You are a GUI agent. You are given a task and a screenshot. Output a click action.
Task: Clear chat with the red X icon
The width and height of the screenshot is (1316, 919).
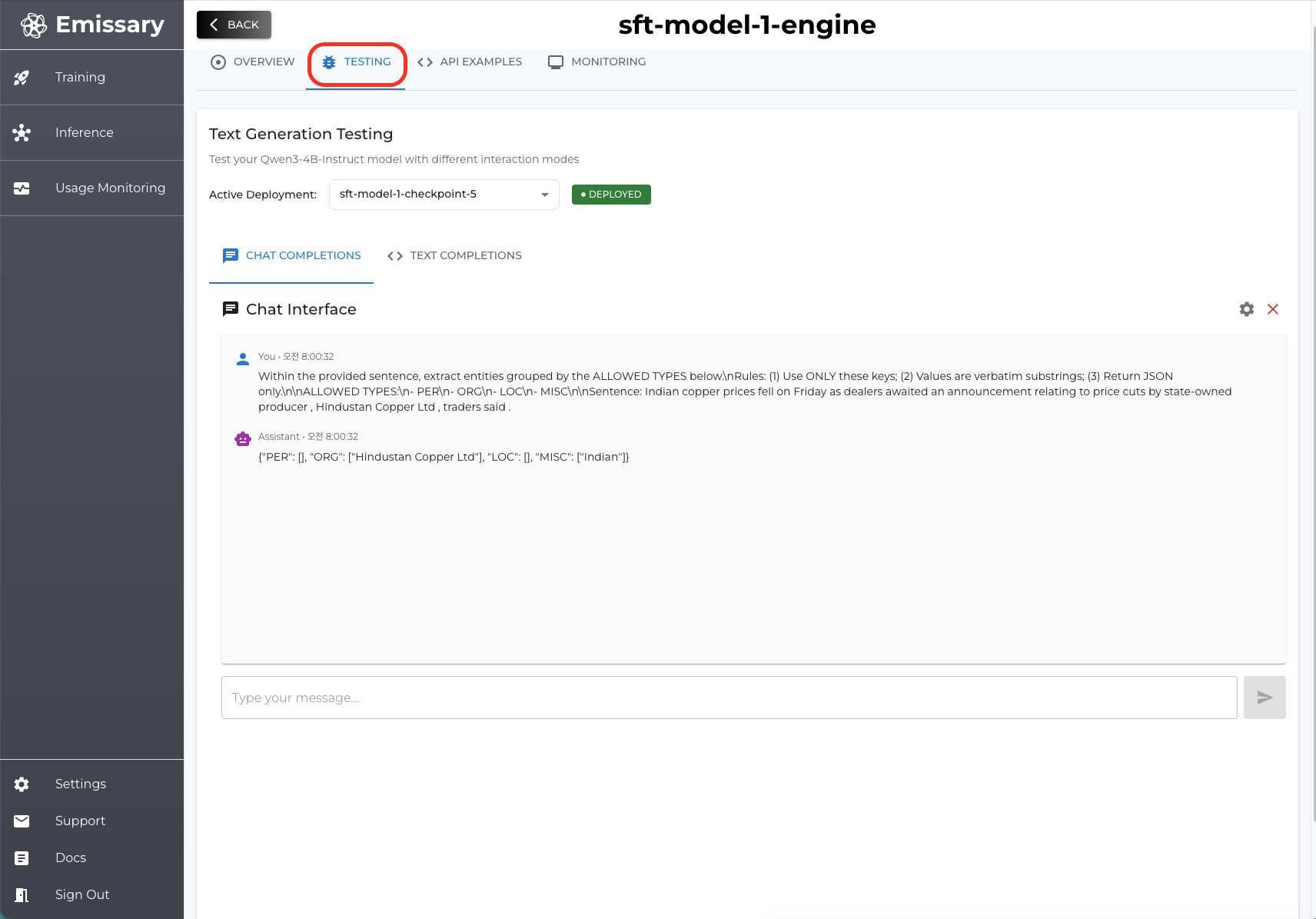click(1273, 309)
